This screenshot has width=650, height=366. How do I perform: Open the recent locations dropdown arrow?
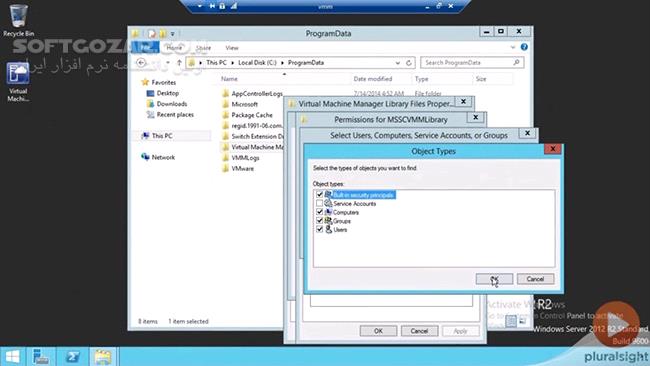pyautogui.click(x=168, y=63)
